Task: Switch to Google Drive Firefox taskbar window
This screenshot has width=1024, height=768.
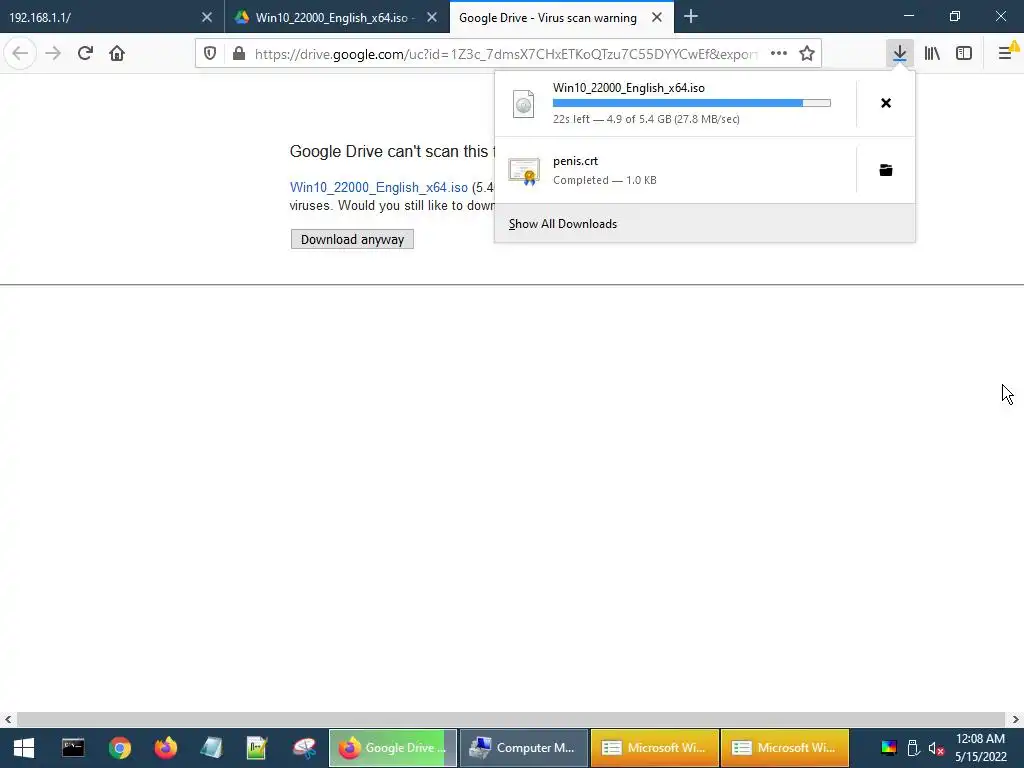Action: coord(392,748)
